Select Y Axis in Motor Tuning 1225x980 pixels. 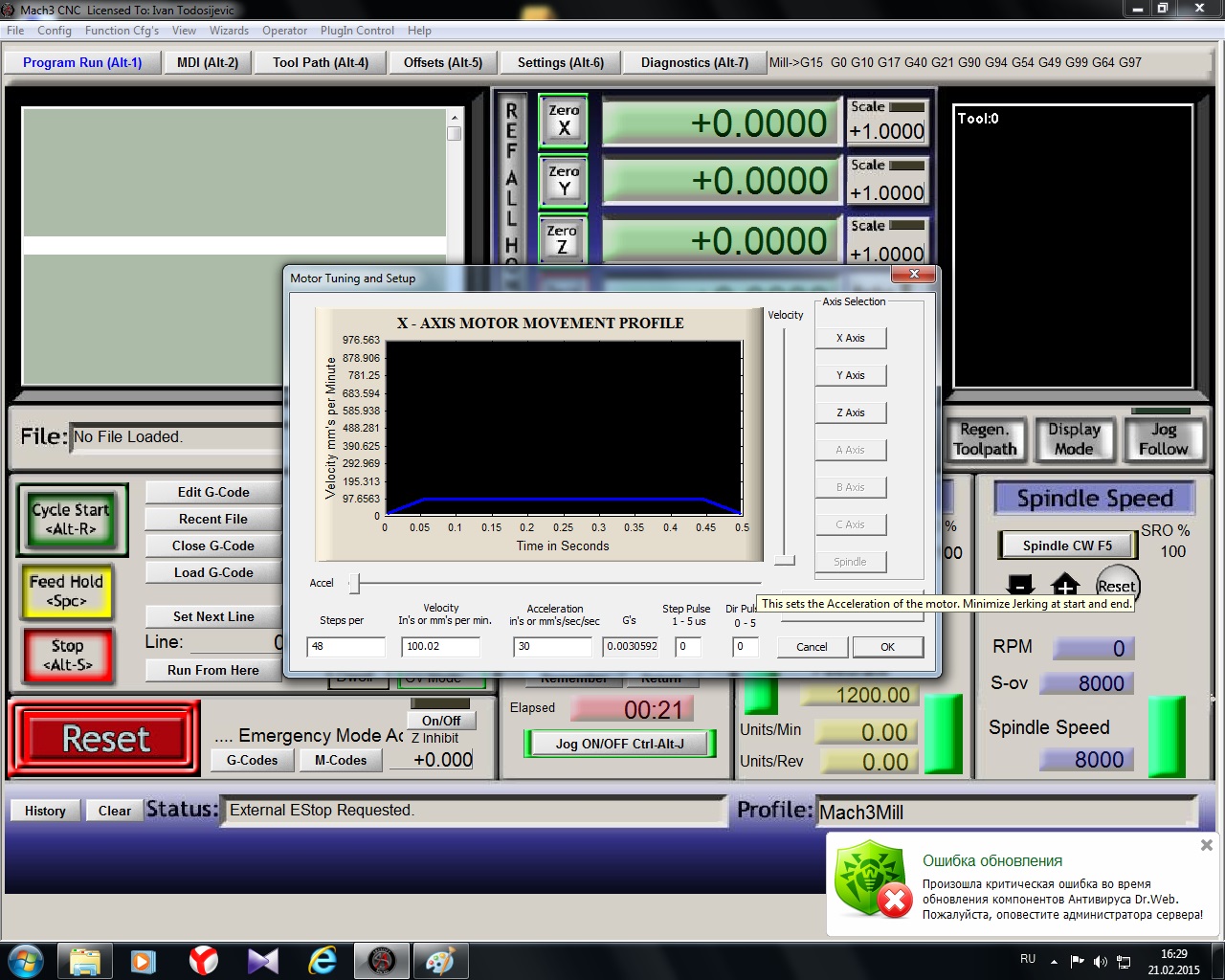click(x=851, y=375)
